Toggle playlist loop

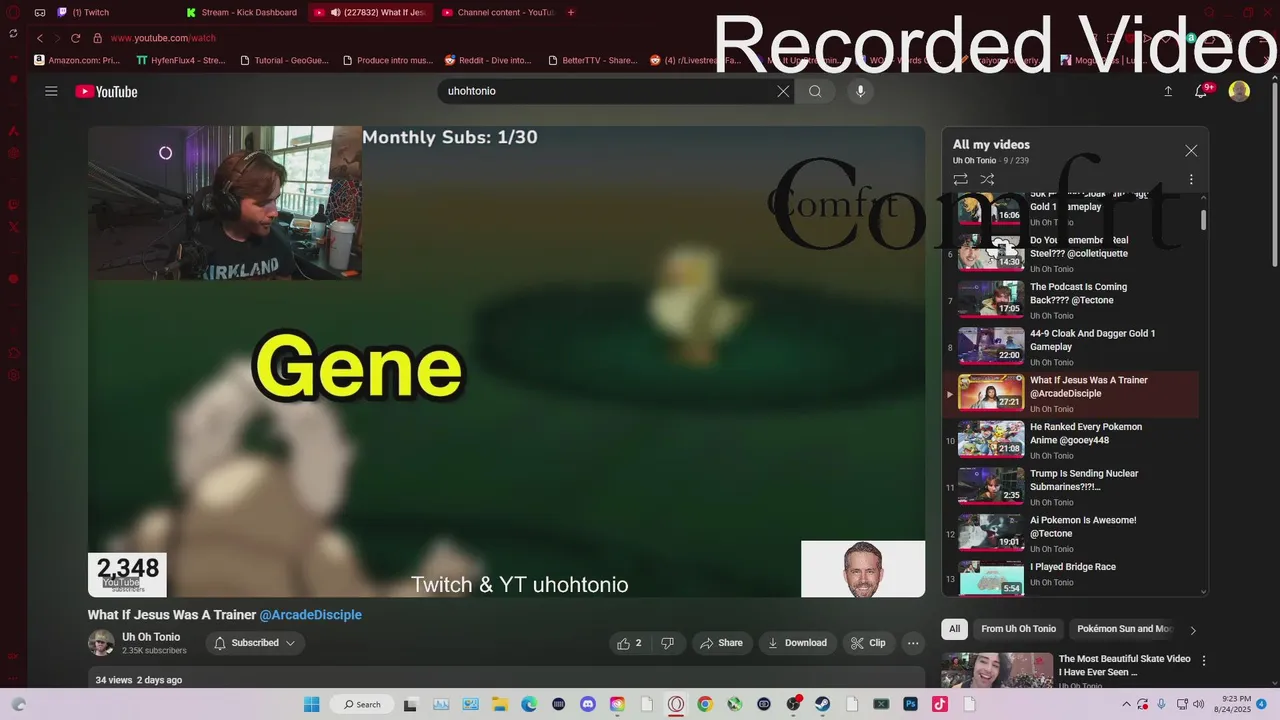(x=960, y=180)
